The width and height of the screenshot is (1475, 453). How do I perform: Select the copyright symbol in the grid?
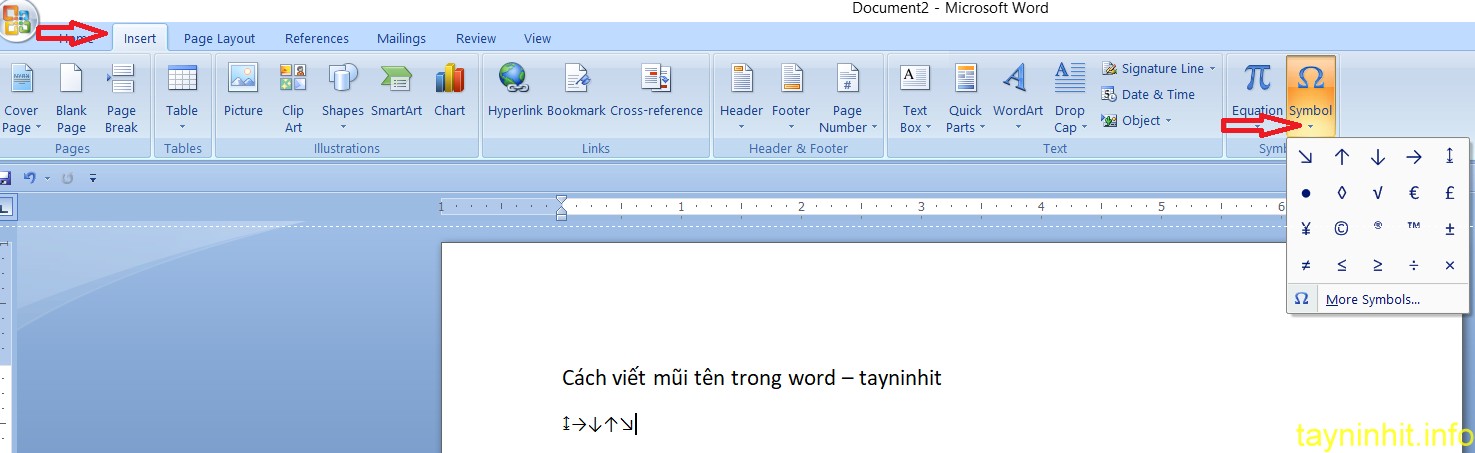click(x=1342, y=229)
